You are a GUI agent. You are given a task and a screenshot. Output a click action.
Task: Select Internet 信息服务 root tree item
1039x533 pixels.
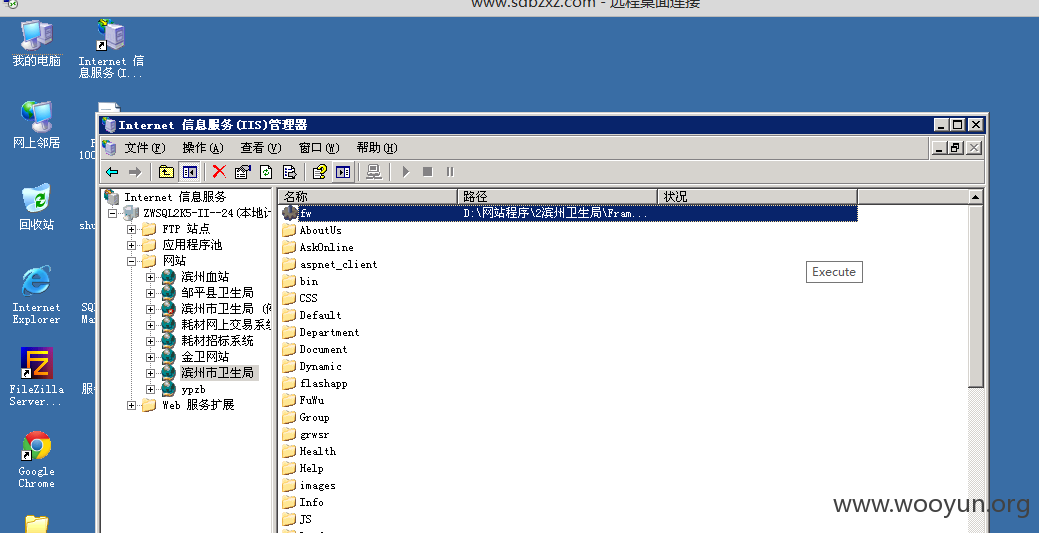coord(175,197)
